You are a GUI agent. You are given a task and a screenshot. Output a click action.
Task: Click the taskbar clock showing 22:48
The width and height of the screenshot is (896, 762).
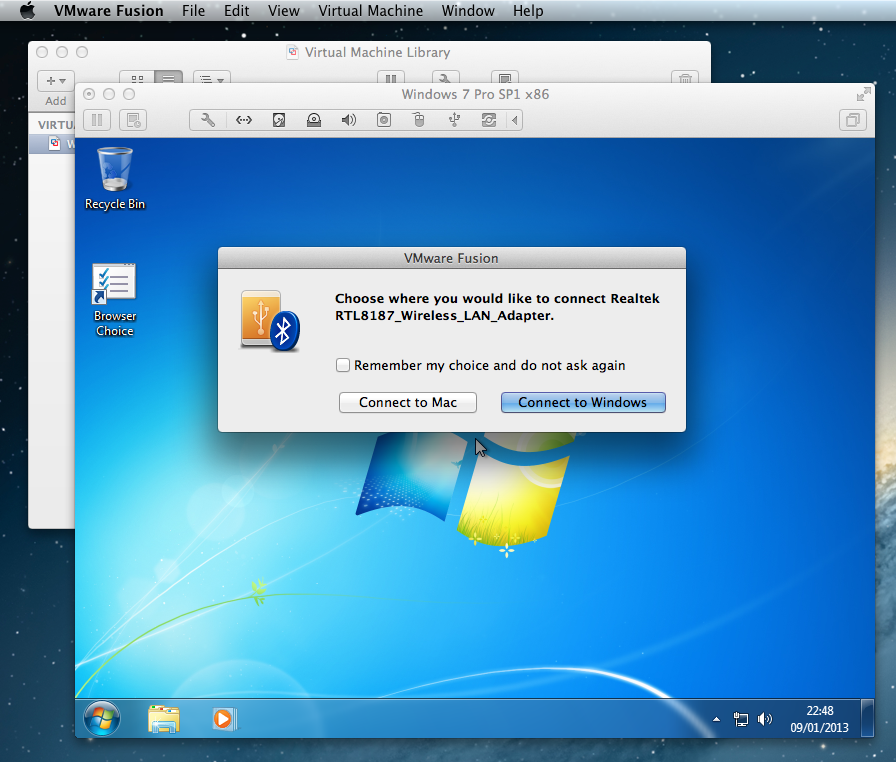(820, 719)
